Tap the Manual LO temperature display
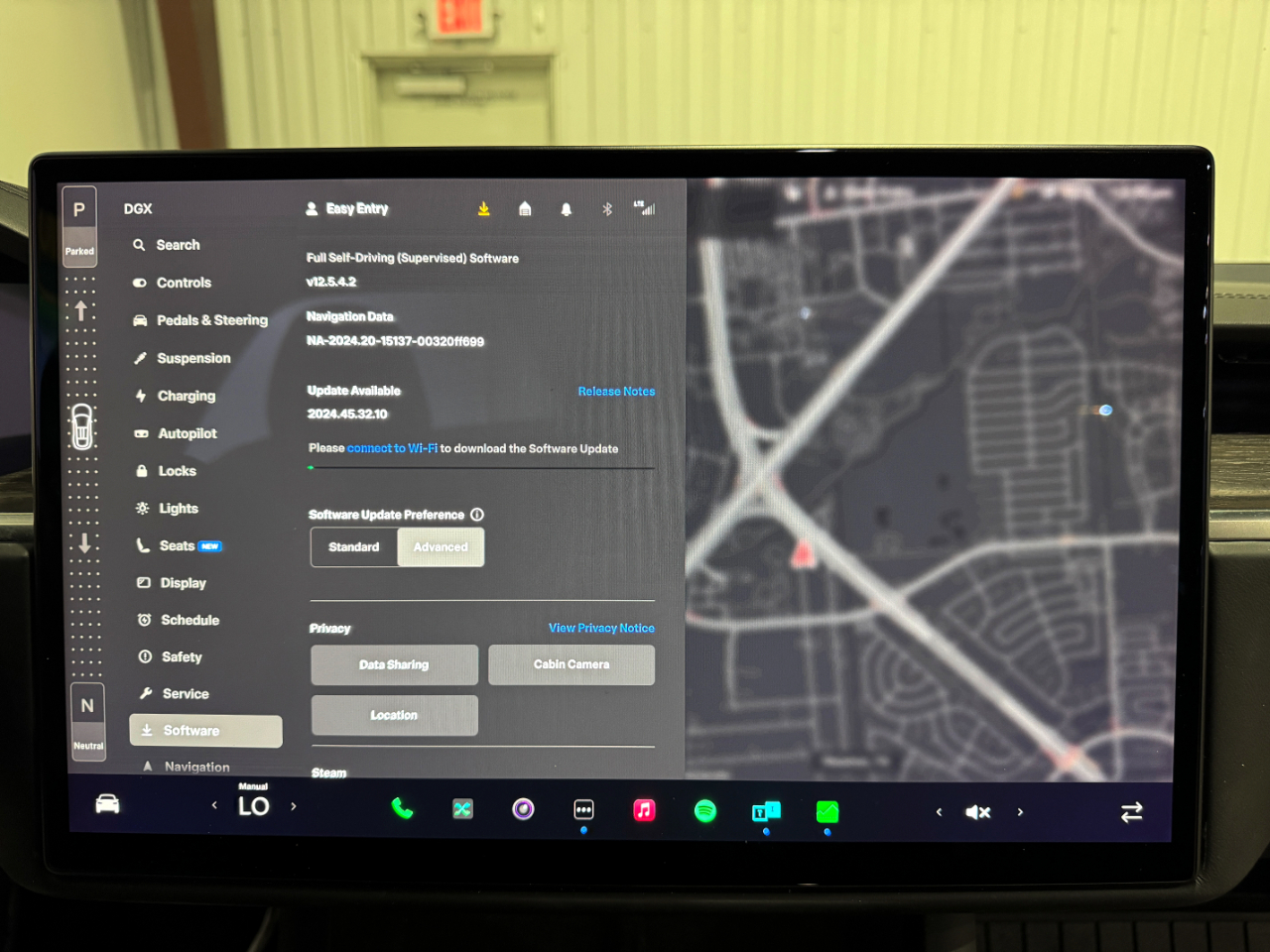The width and height of the screenshot is (1270, 952). tap(253, 801)
